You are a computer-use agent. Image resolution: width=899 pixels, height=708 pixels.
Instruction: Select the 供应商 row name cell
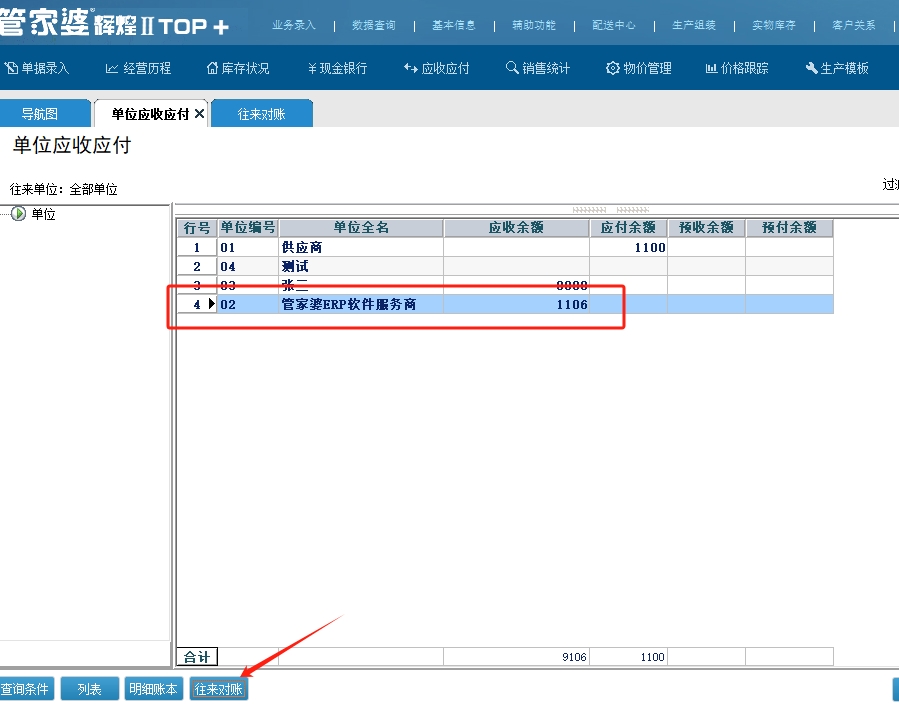coord(361,247)
